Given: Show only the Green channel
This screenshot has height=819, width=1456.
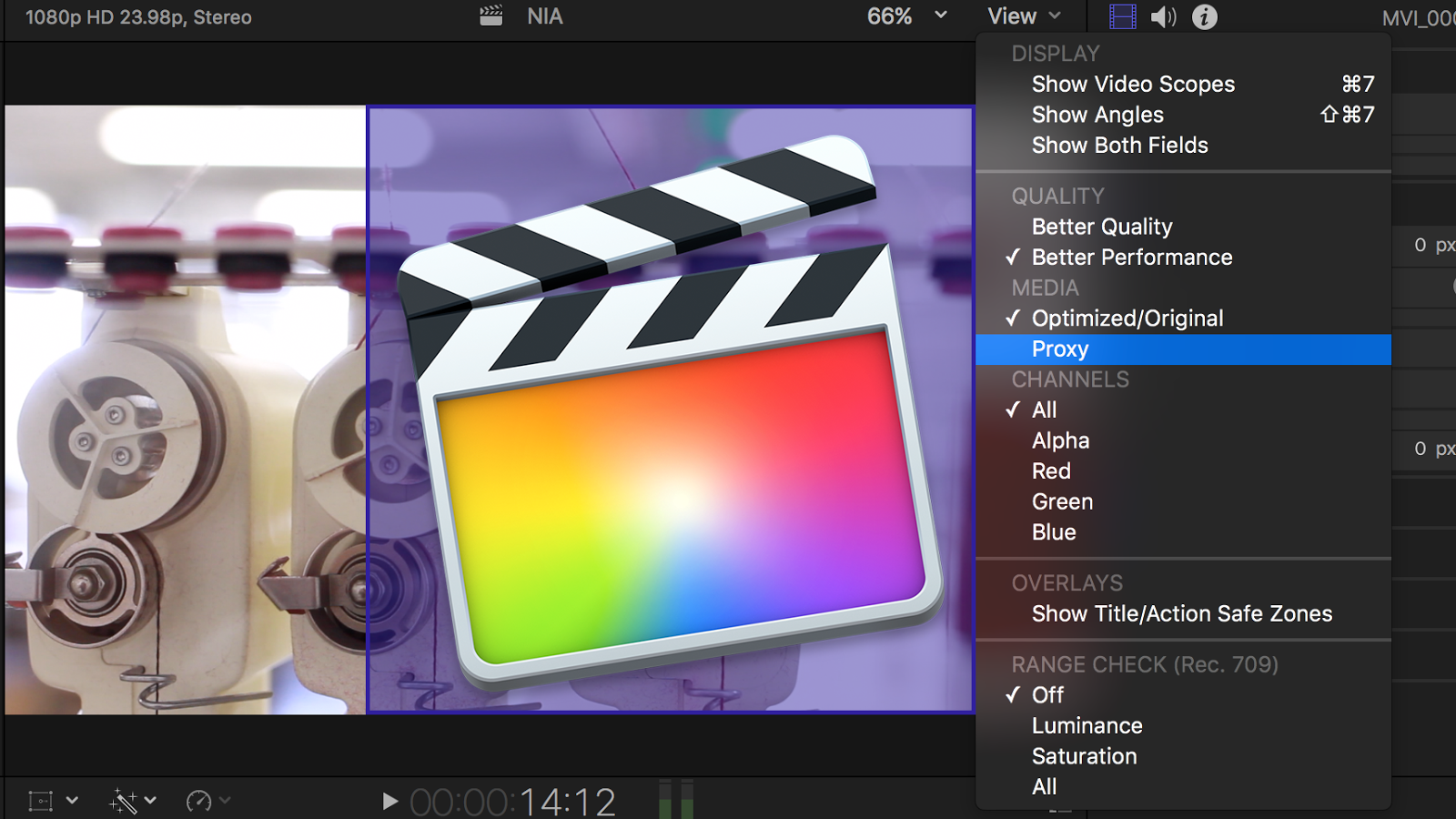Looking at the screenshot, I should pos(1183,502).
